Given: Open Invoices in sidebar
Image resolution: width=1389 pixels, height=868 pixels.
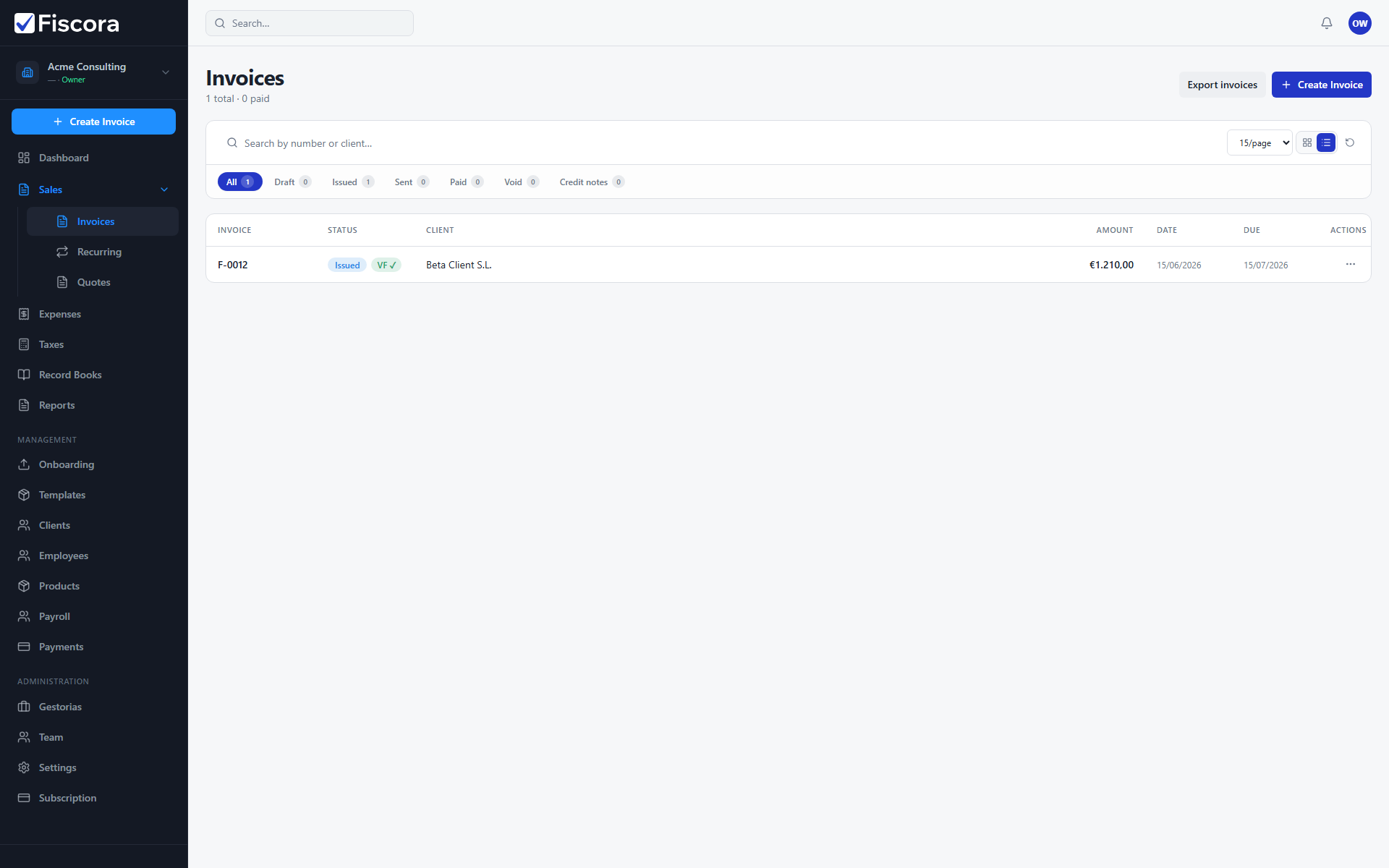Looking at the screenshot, I should pyautogui.click(x=103, y=221).
